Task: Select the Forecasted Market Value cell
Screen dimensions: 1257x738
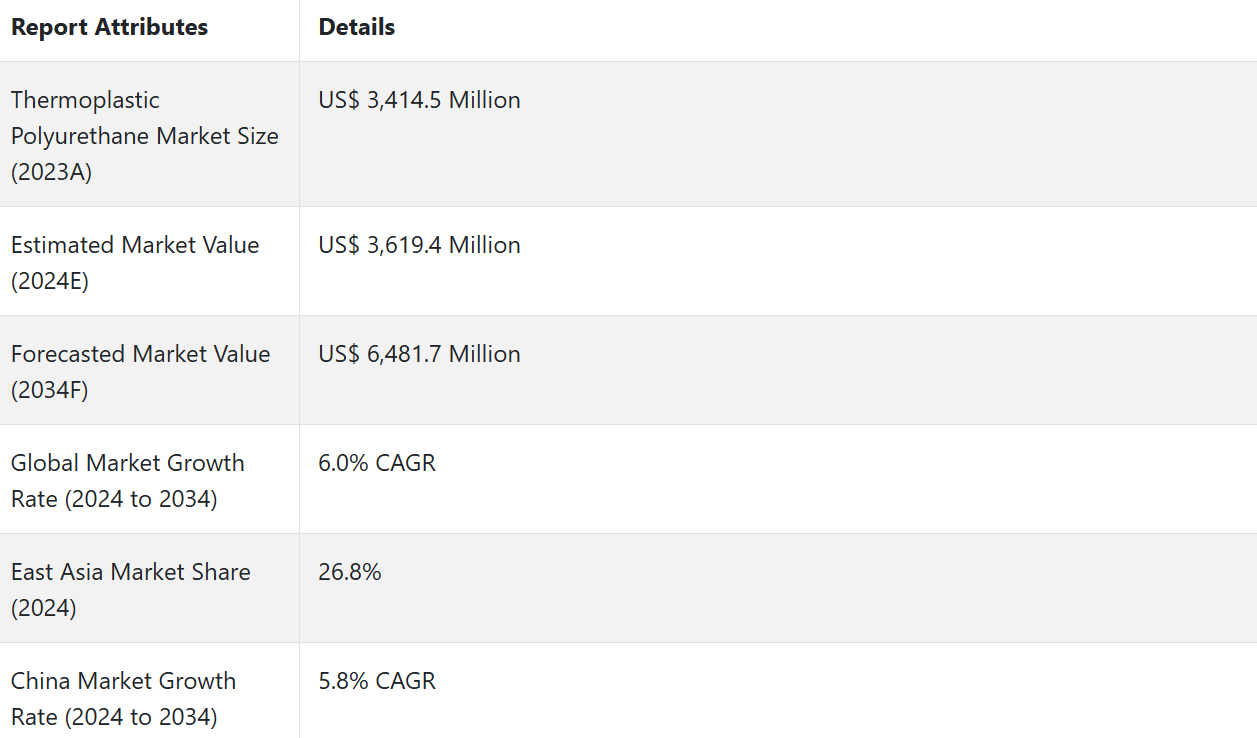Action: (x=140, y=372)
